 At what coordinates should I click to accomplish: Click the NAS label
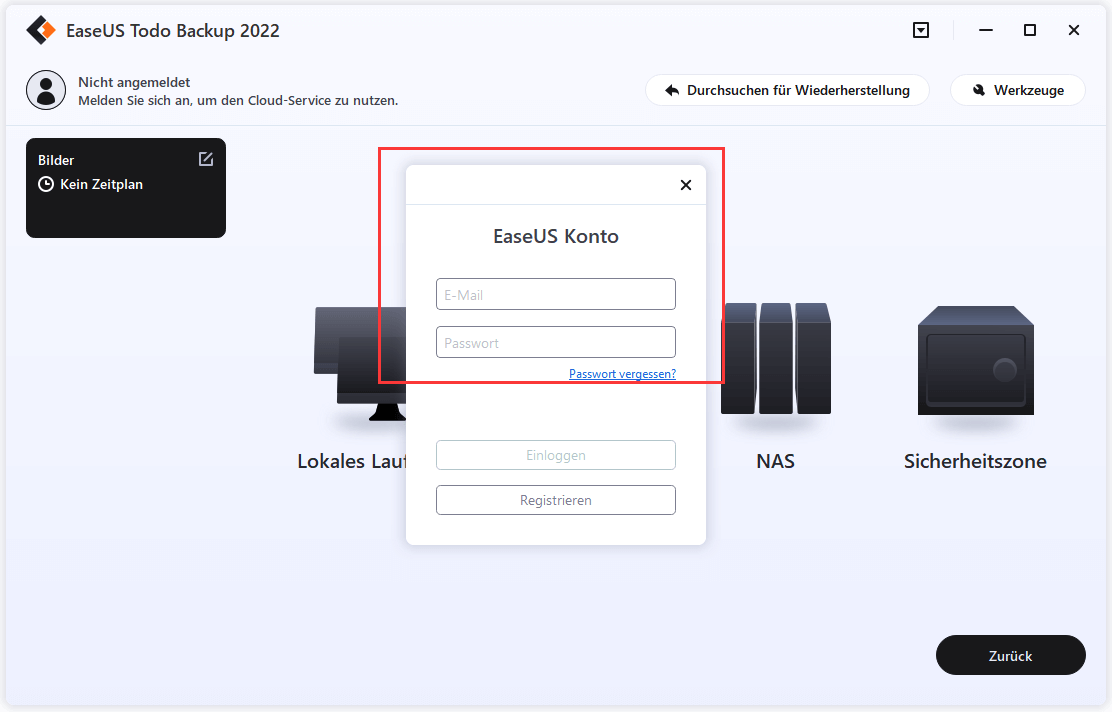pos(776,461)
